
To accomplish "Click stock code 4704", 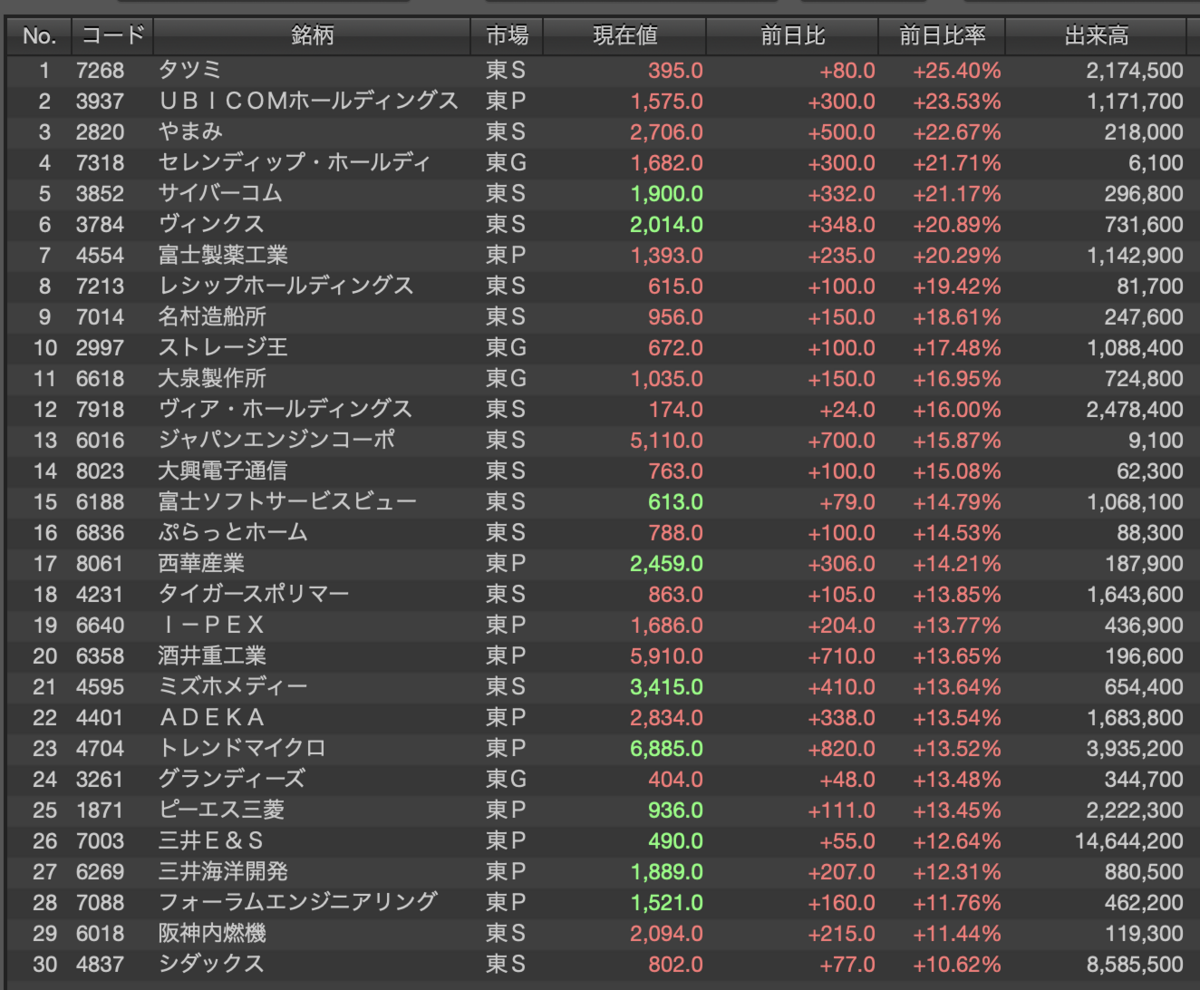I will coord(100,749).
